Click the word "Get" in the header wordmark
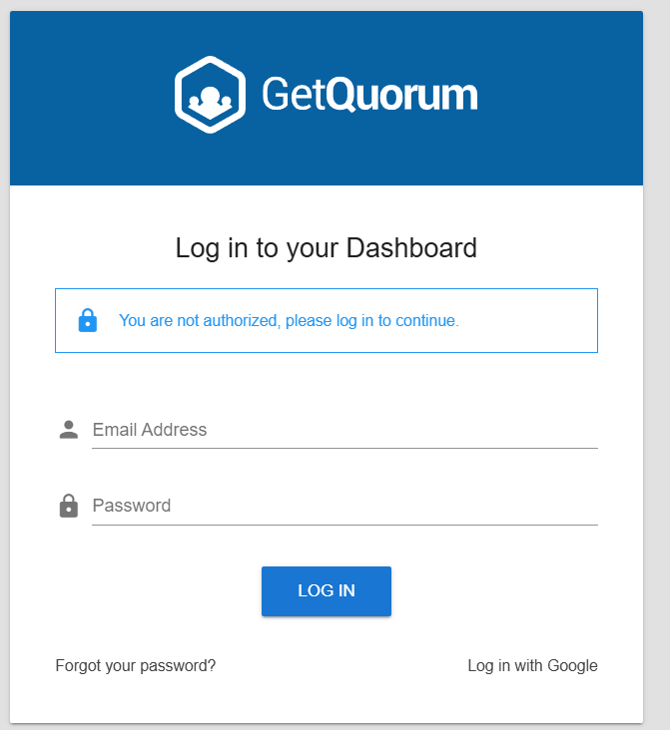 click(293, 94)
